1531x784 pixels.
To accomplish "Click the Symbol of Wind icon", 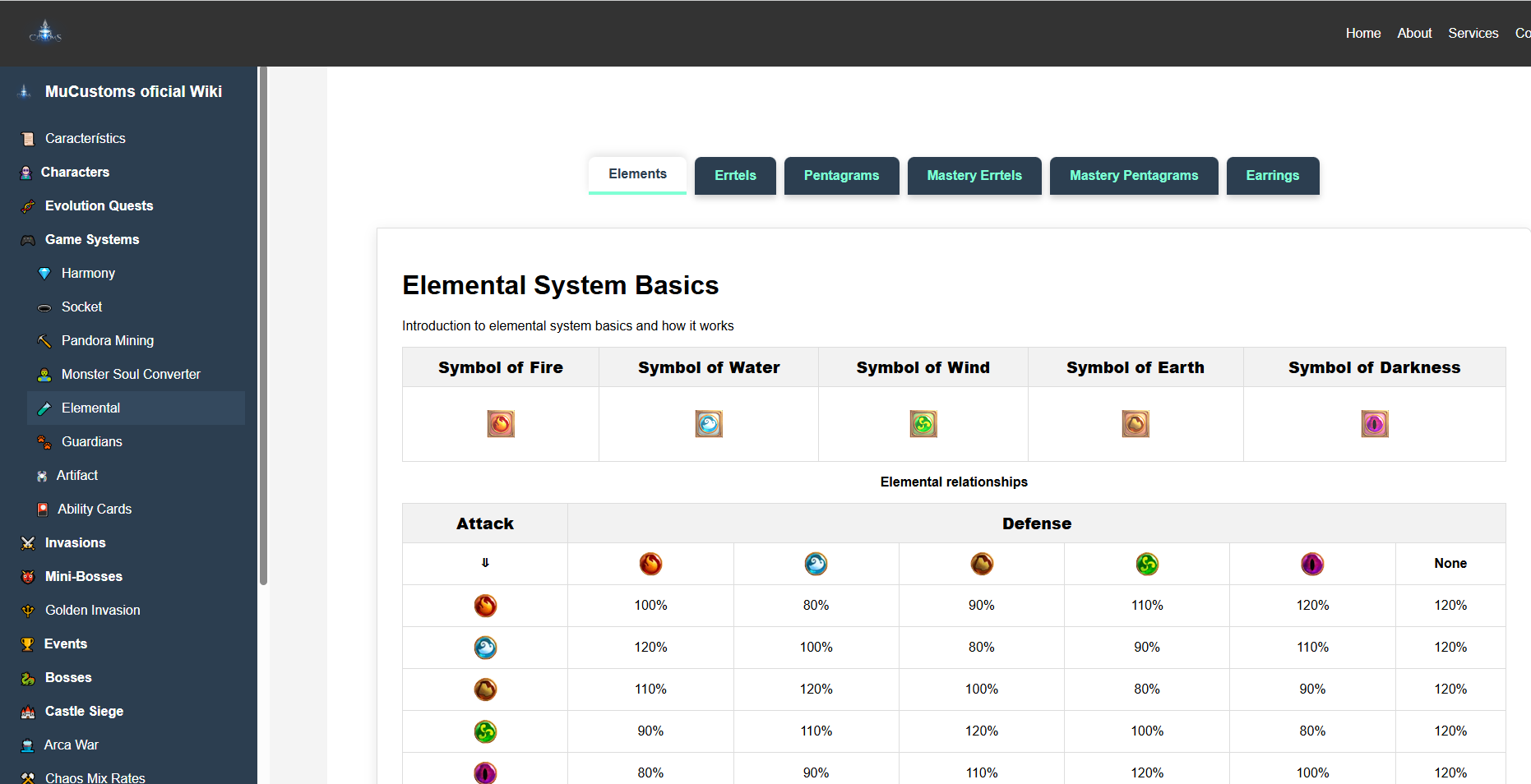I will 923,424.
